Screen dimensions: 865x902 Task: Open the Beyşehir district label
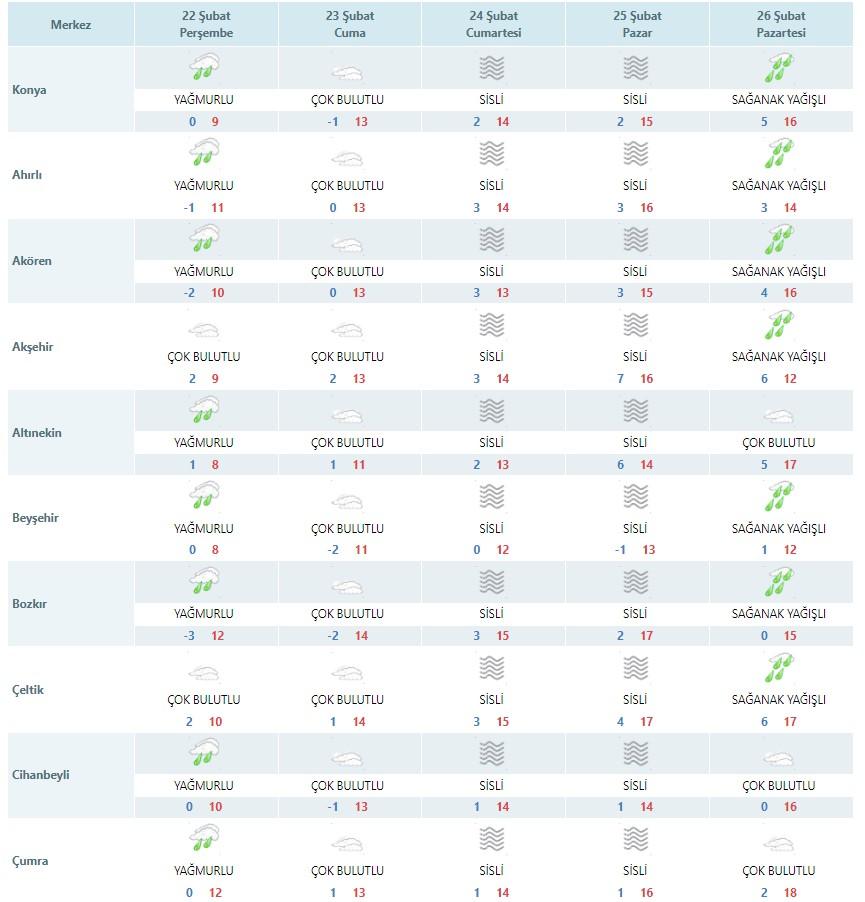point(35,518)
